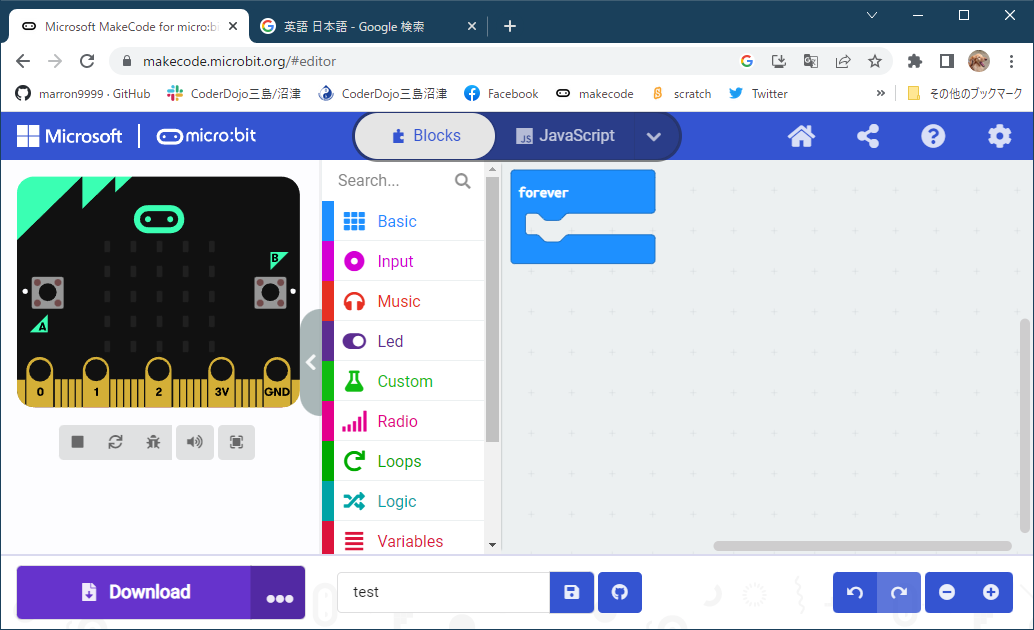Mute the simulator sound
This screenshot has width=1034, height=630.
[194, 441]
